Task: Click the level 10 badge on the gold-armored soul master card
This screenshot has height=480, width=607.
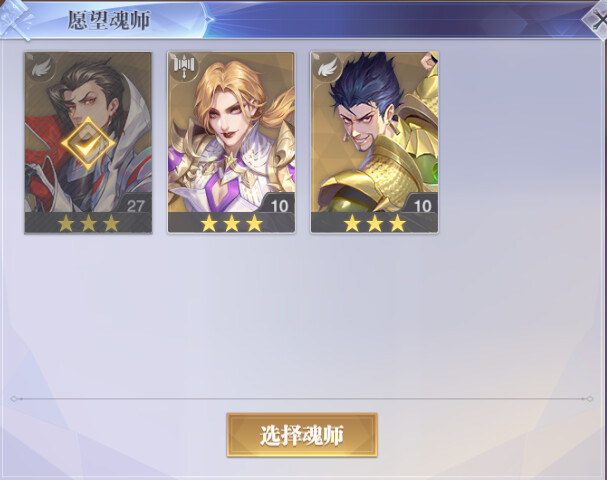Action: pyautogui.click(x=422, y=205)
